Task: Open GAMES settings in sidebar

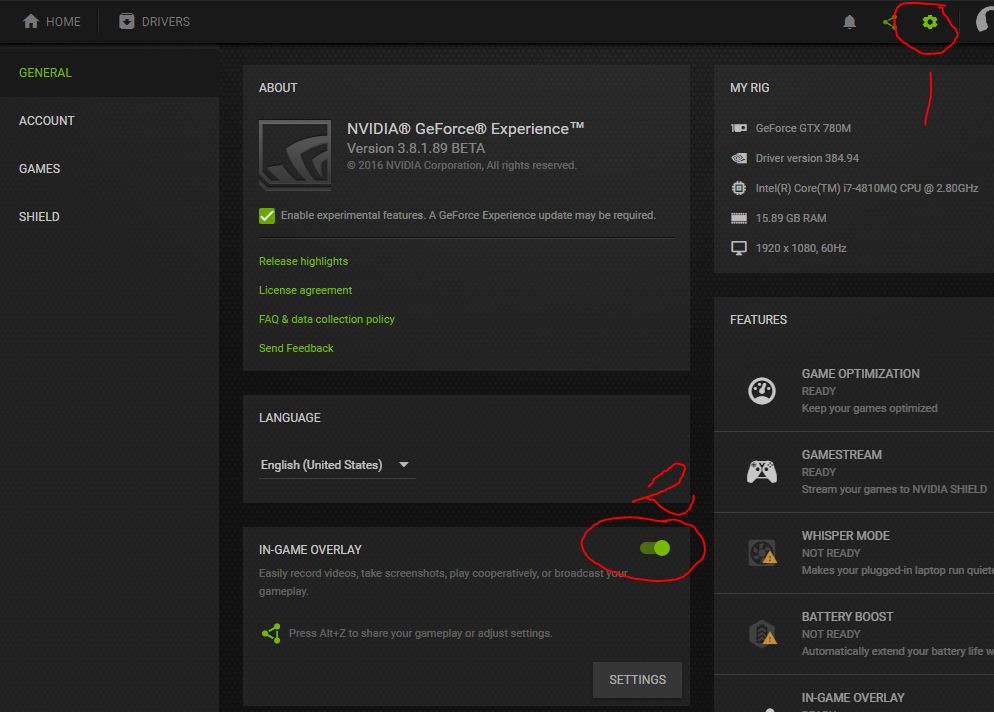Action: coord(110,169)
